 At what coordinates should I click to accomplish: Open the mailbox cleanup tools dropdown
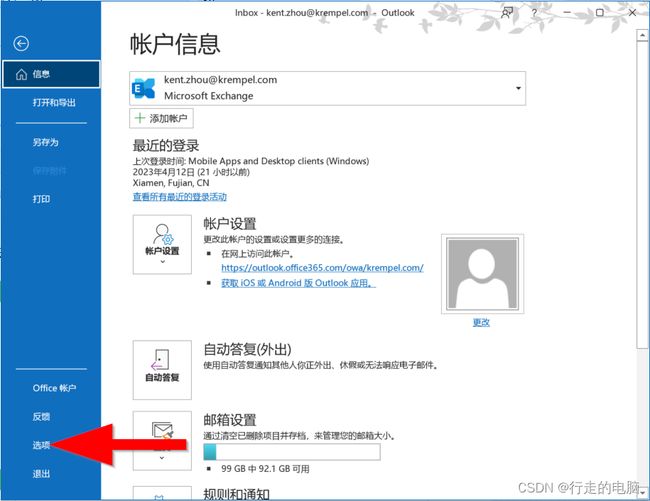pyautogui.click(x=162, y=440)
